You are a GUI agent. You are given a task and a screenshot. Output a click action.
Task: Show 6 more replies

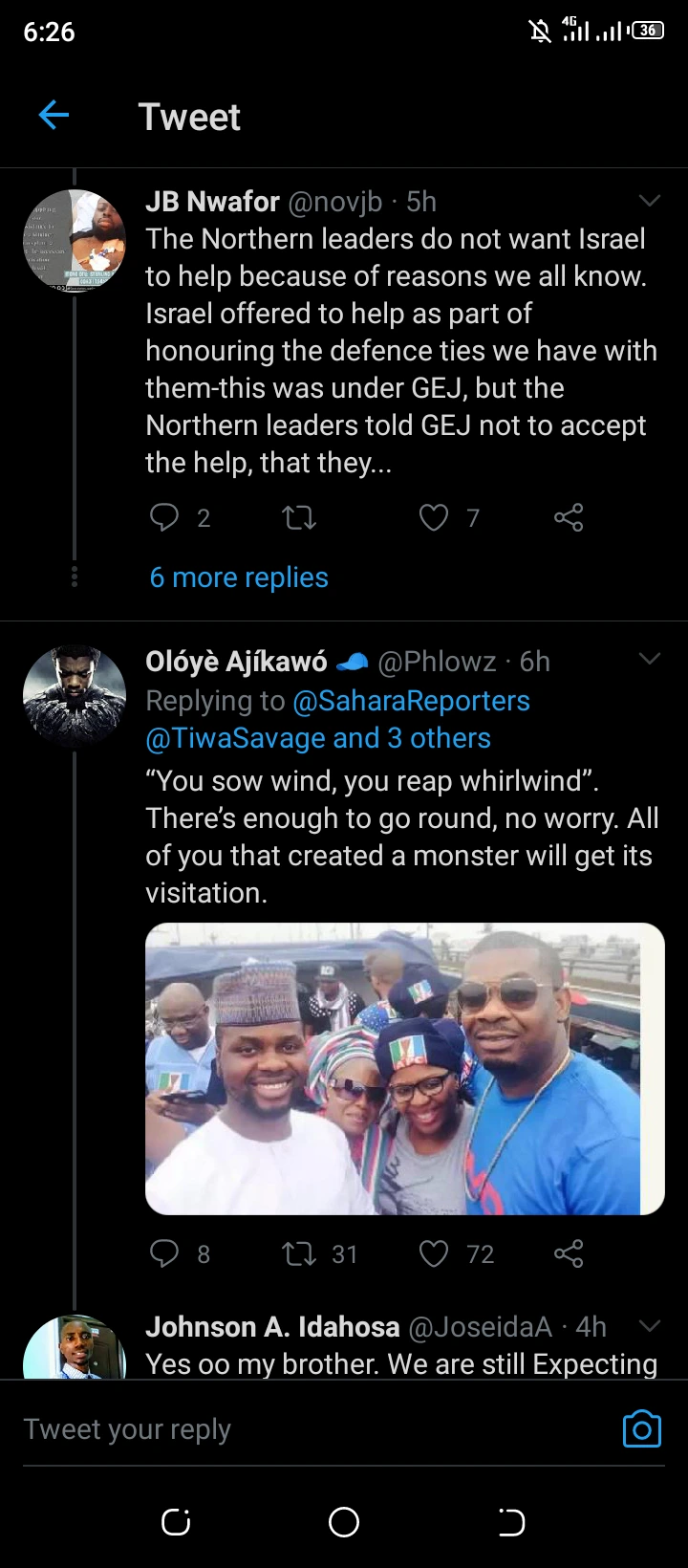coord(239,577)
